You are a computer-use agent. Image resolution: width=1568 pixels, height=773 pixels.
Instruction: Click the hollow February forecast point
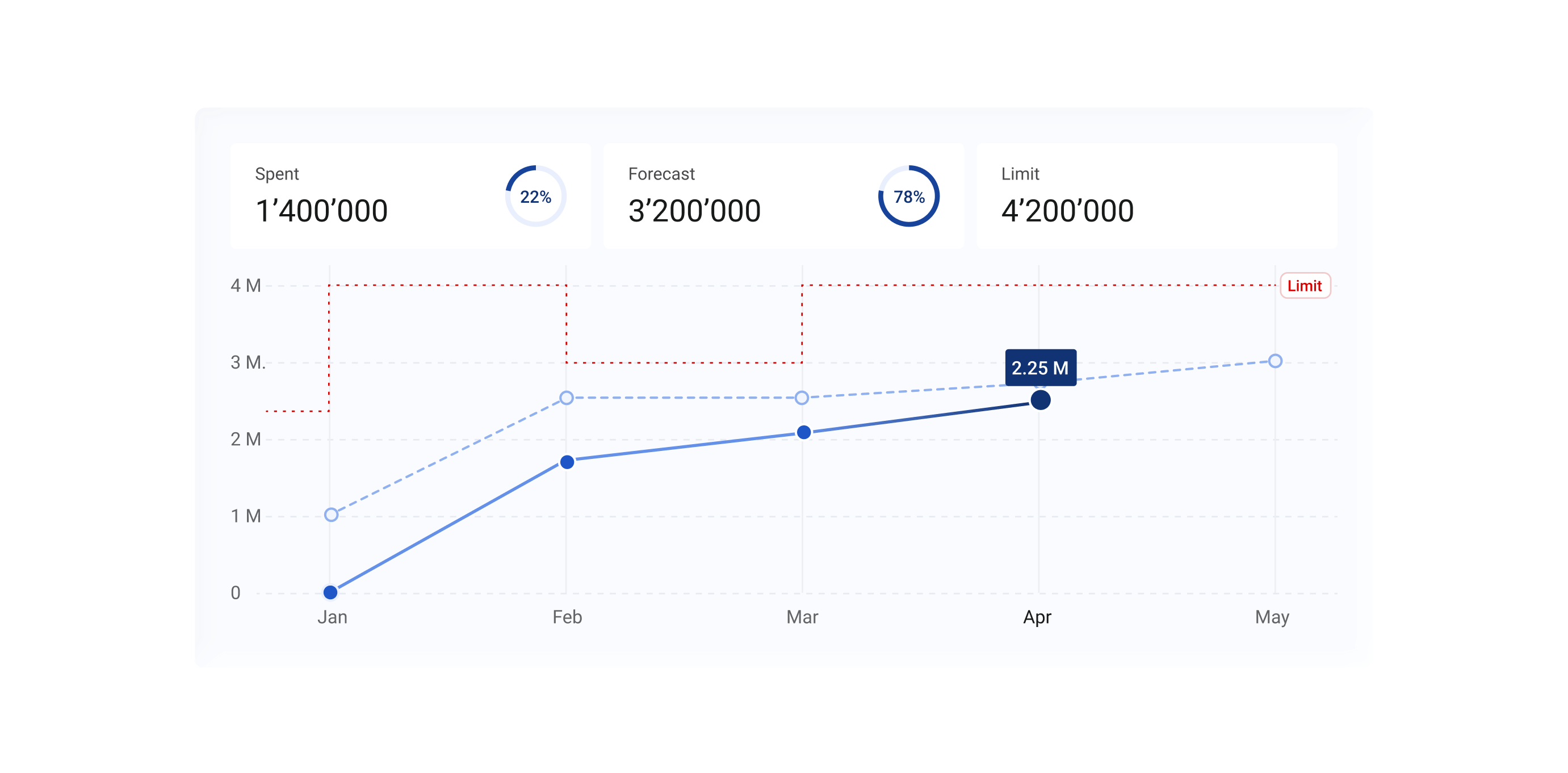(566, 398)
